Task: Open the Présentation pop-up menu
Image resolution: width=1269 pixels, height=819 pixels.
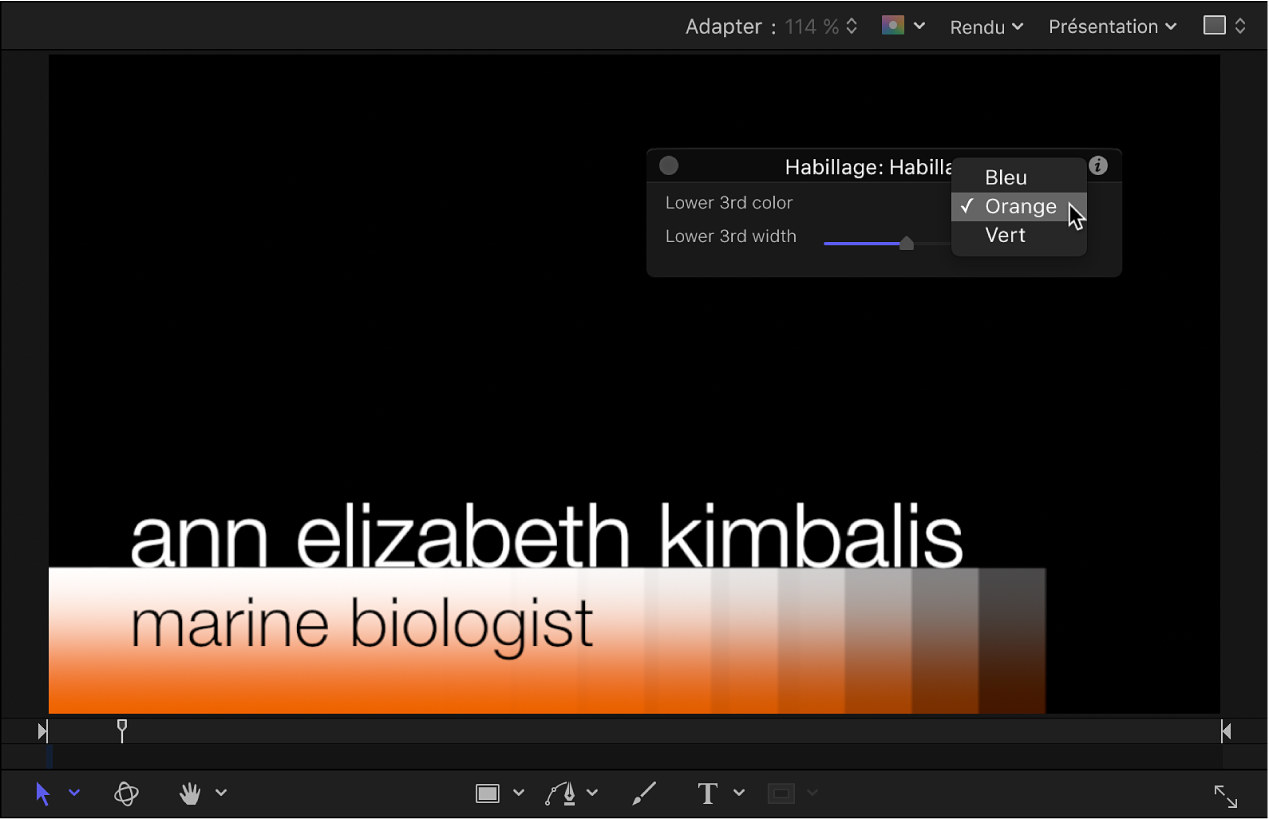Action: [x=1111, y=27]
